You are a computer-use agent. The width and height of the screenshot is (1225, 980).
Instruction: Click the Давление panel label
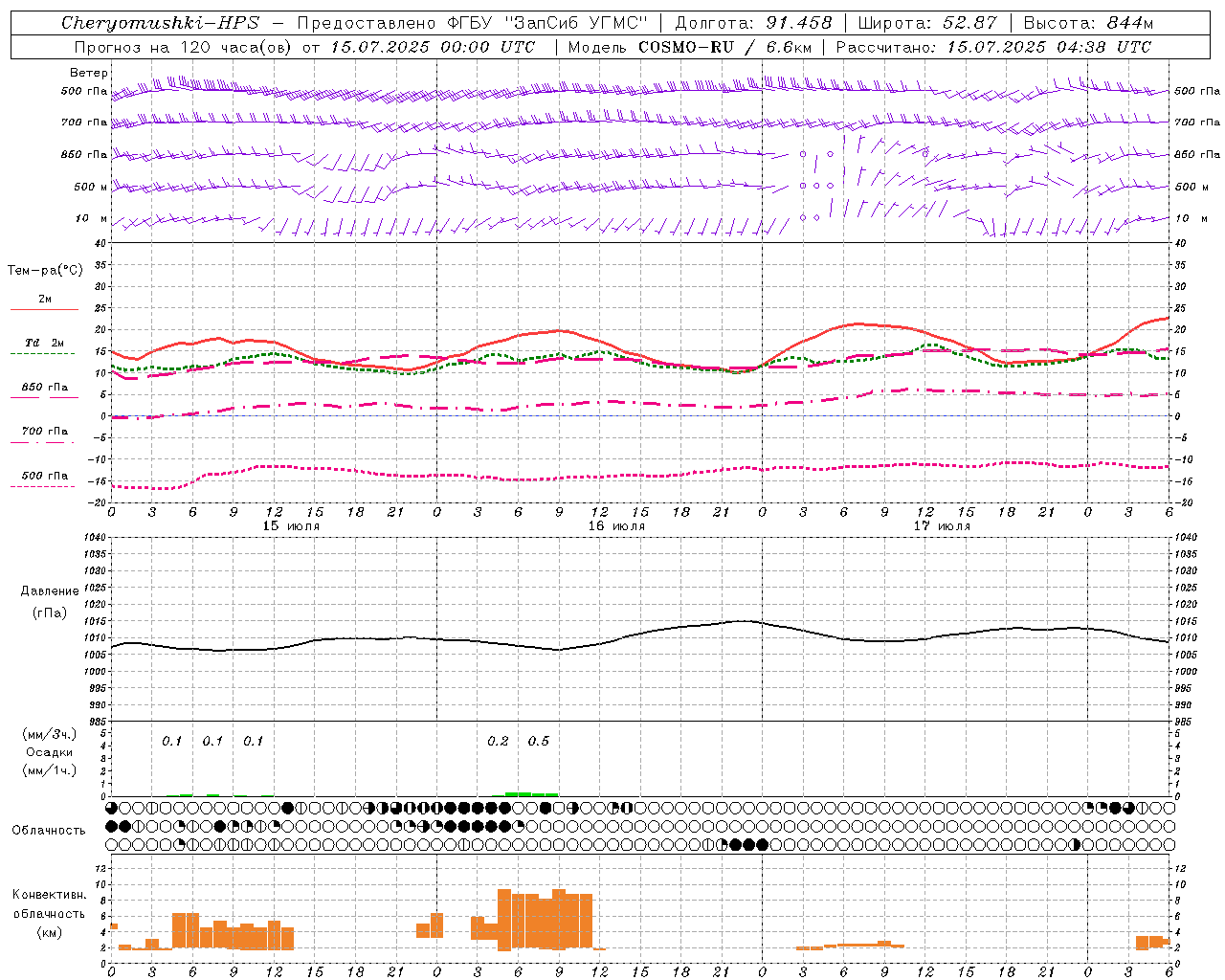click(x=50, y=591)
